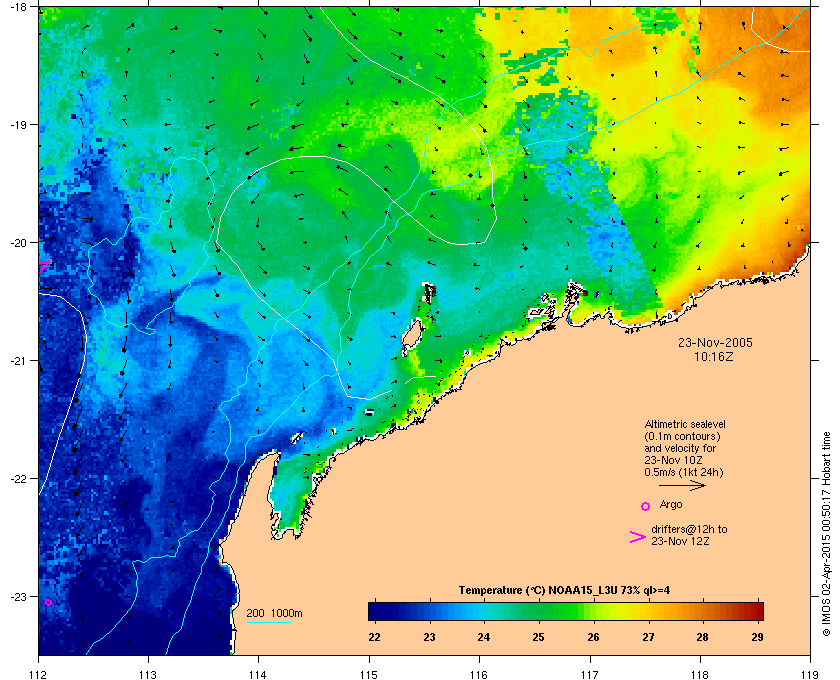Click the dark blue 22 degree end of colorbar
840x680 pixels.
tap(374, 611)
